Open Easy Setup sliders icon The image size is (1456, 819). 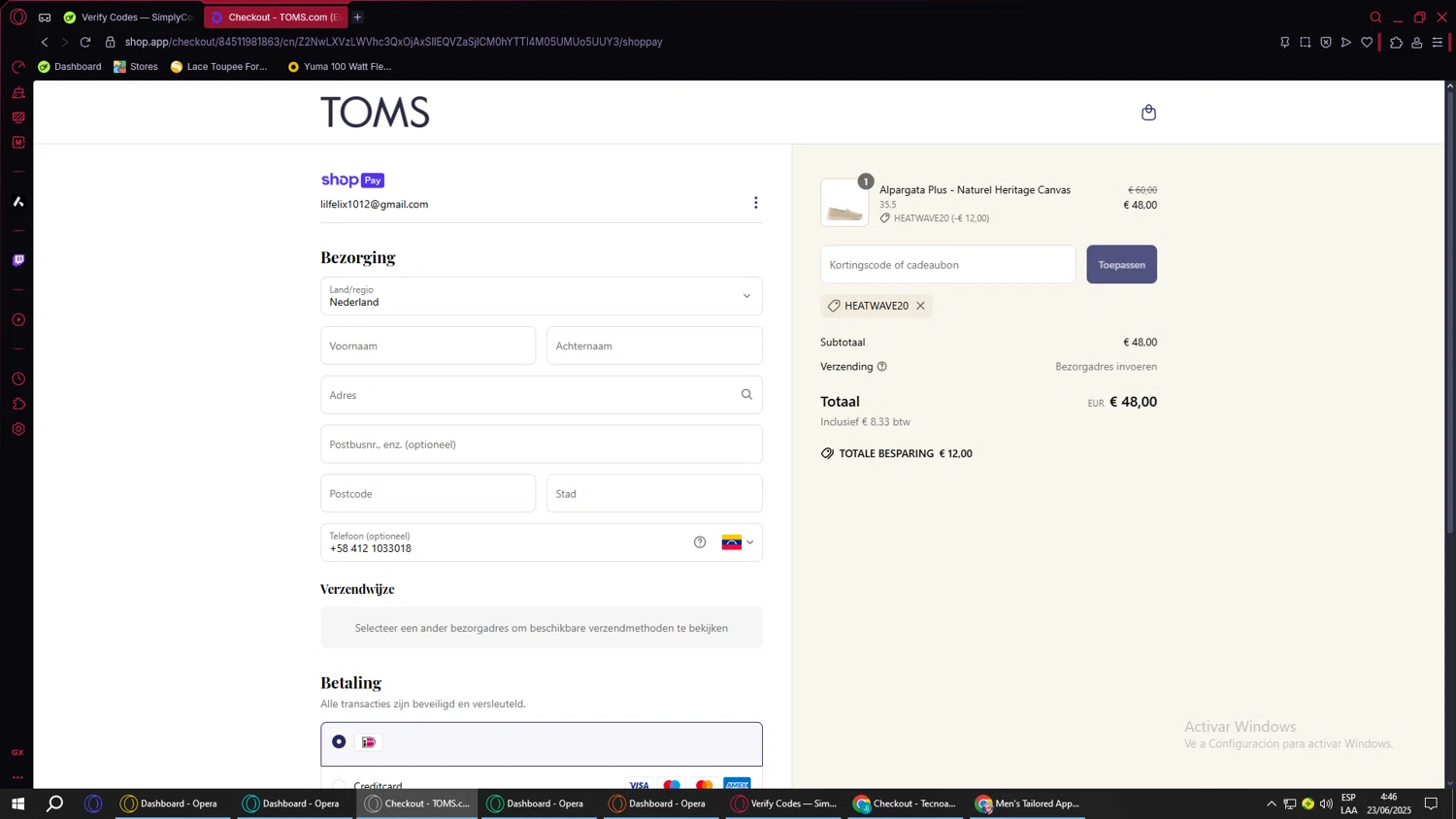(x=1438, y=42)
